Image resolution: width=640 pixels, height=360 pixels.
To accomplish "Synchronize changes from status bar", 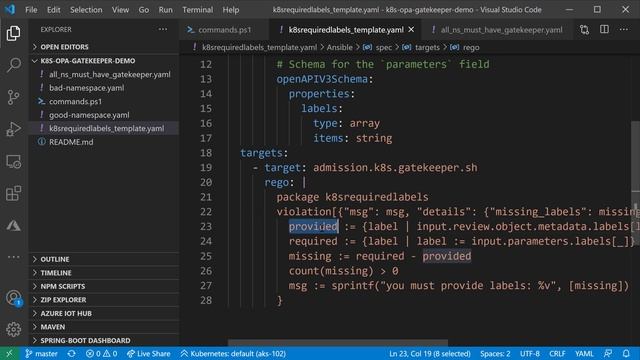I will [71, 353].
